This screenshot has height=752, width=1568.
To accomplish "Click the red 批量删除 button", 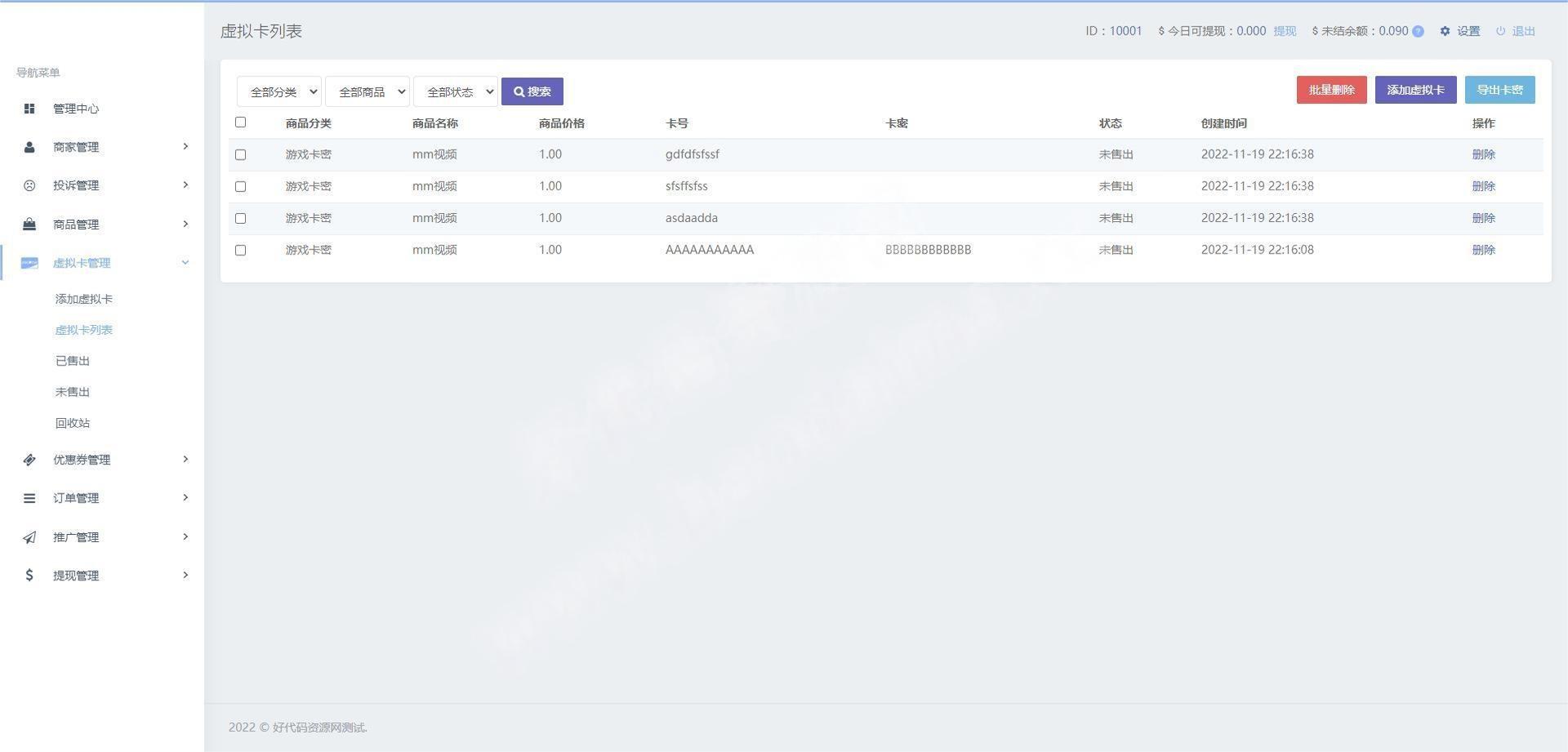I will pos(1332,90).
